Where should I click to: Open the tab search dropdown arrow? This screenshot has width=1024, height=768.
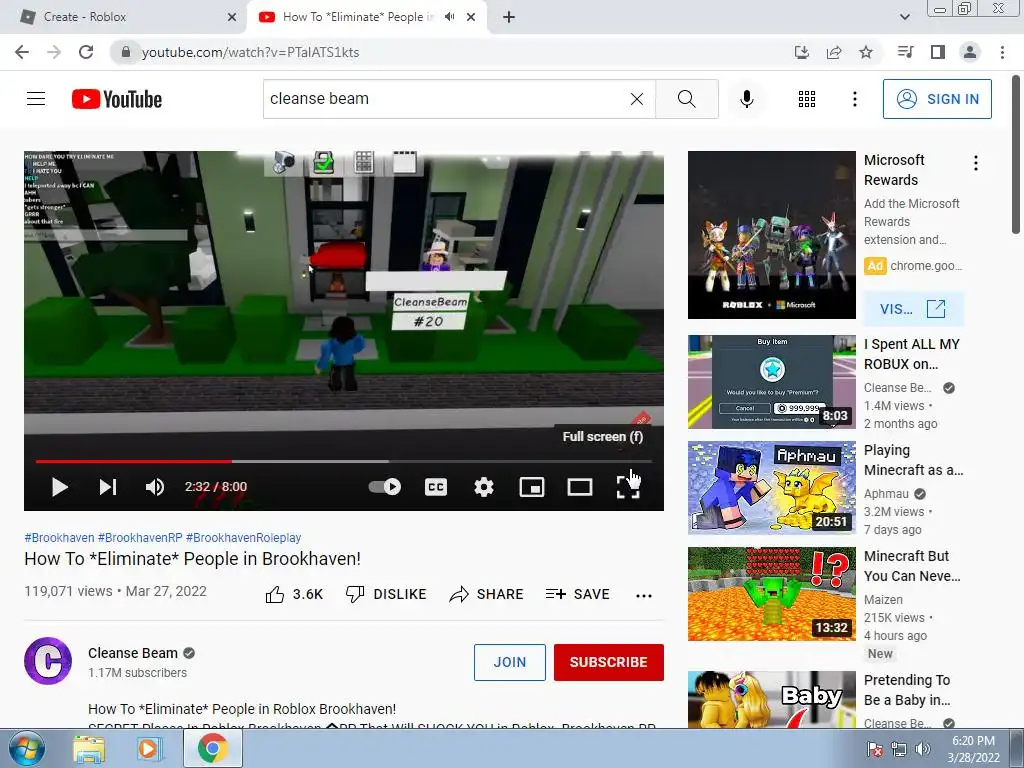click(904, 17)
